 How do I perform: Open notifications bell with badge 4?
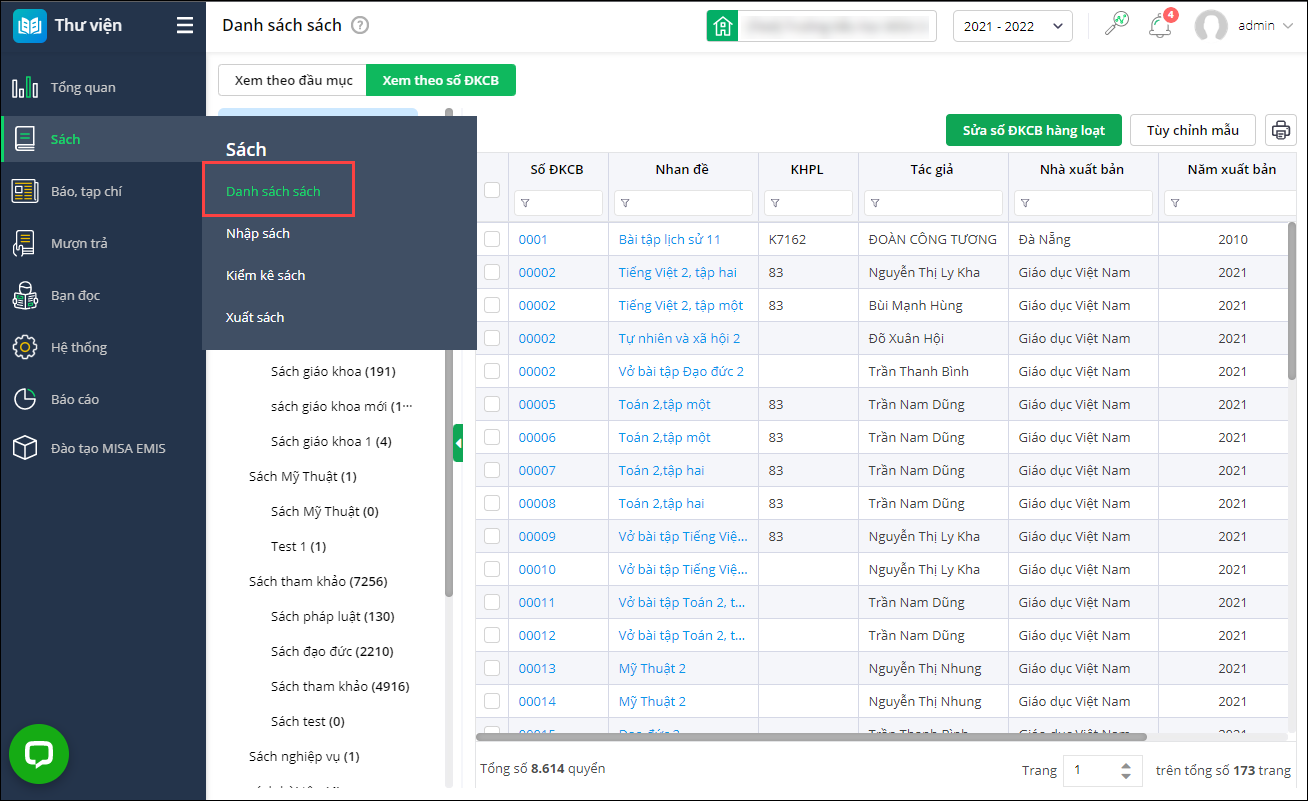1161,25
